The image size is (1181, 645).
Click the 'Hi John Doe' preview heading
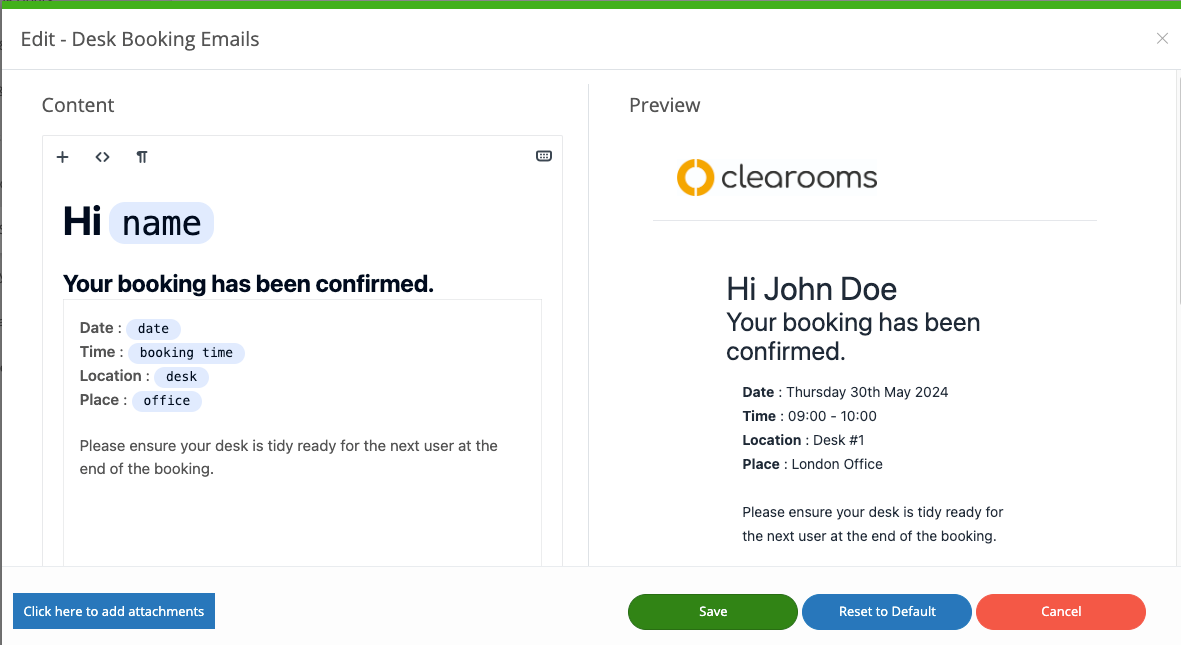point(811,290)
